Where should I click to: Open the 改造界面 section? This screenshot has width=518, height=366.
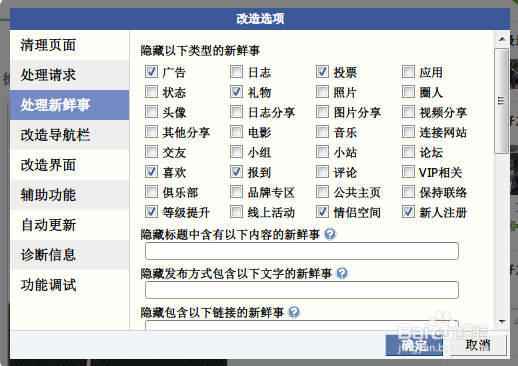(70, 165)
